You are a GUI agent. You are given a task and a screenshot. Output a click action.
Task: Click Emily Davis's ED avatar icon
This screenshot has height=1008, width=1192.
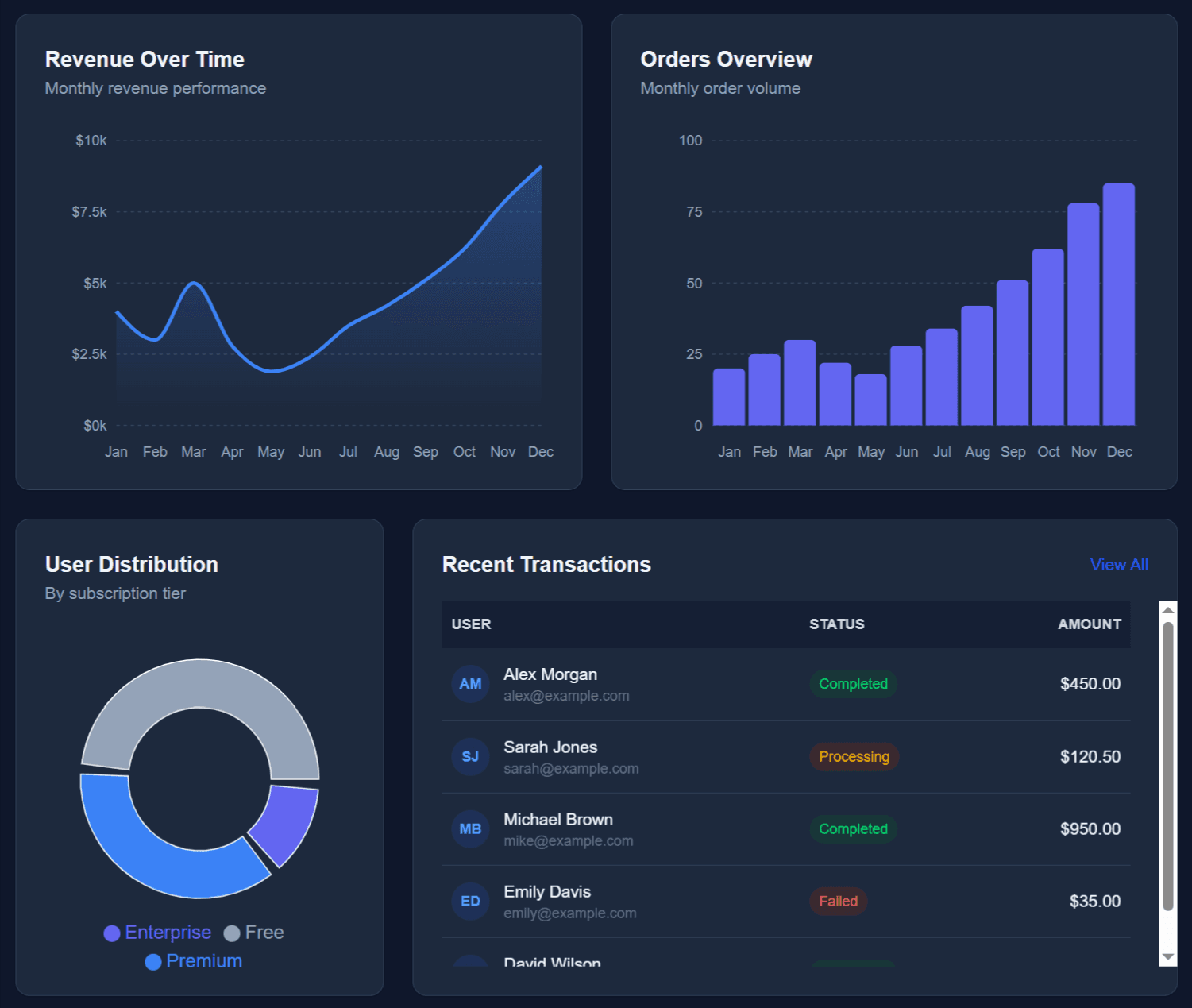[x=470, y=901]
